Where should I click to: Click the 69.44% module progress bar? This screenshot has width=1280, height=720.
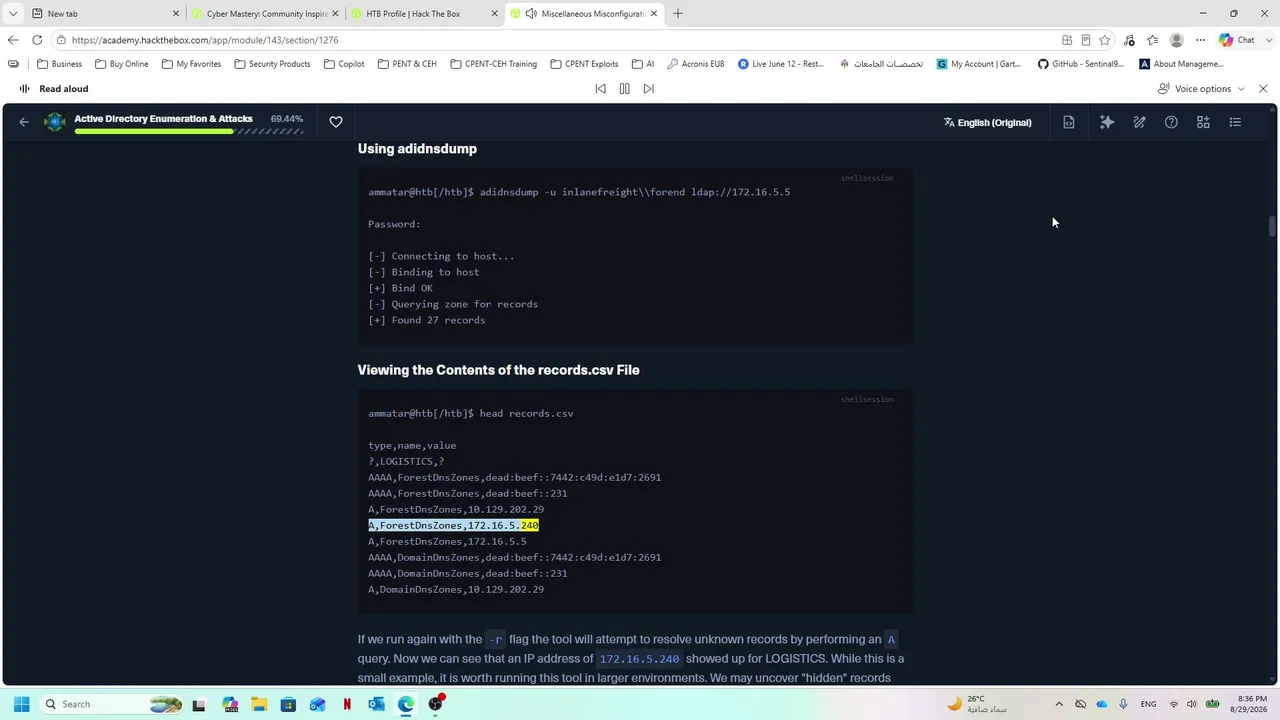pyautogui.click(x=189, y=131)
